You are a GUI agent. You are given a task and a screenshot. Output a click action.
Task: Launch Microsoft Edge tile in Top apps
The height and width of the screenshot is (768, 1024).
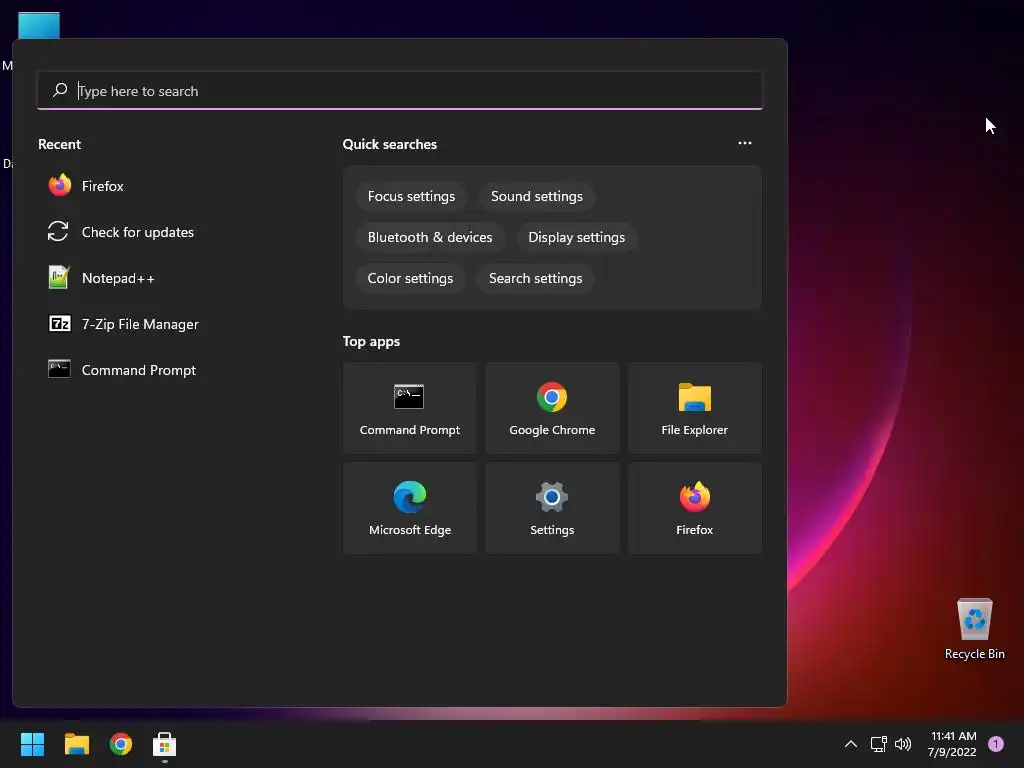point(409,508)
